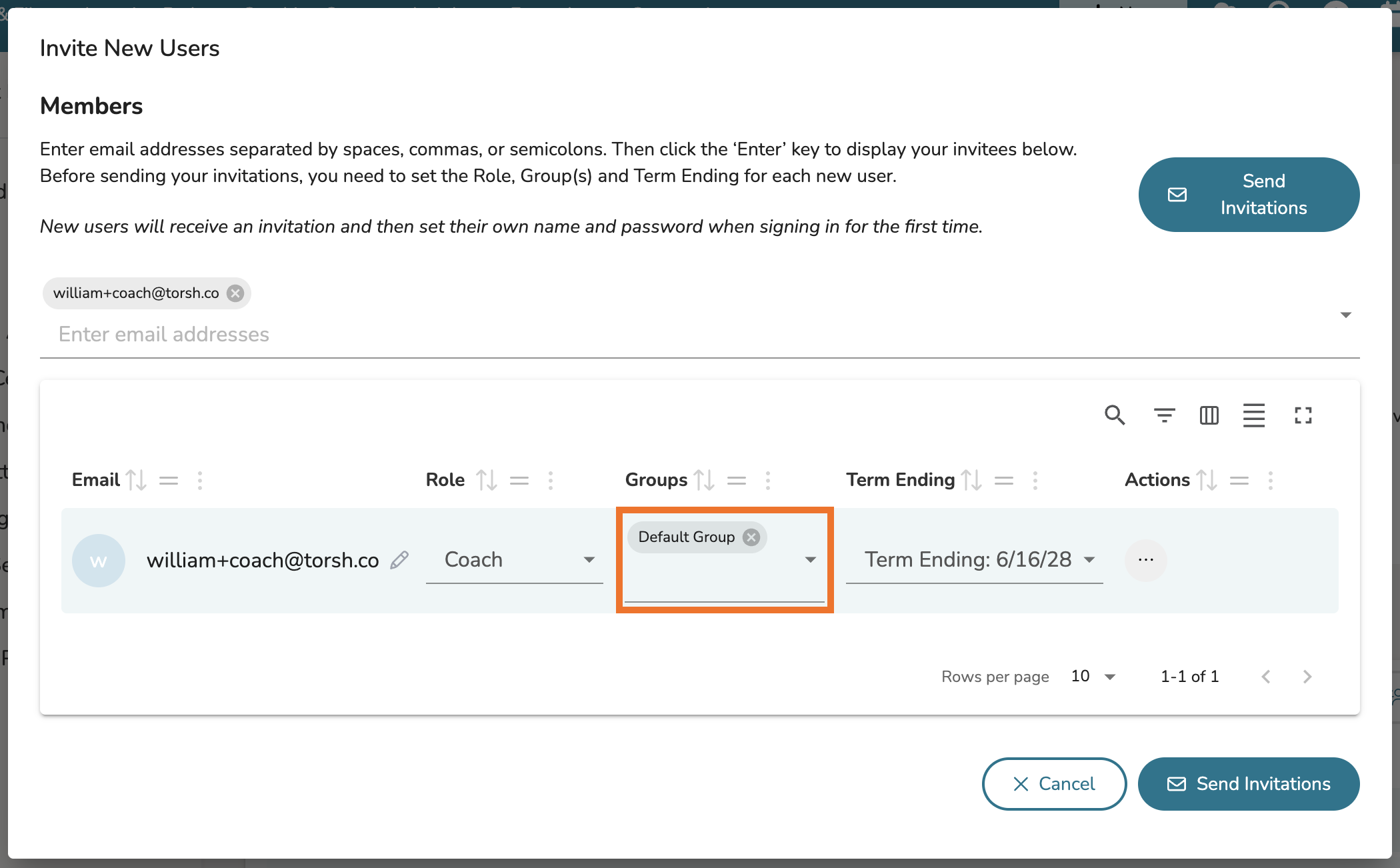
Task: Click bottom Send Invitations button
Action: pyautogui.click(x=1249, y=784)
